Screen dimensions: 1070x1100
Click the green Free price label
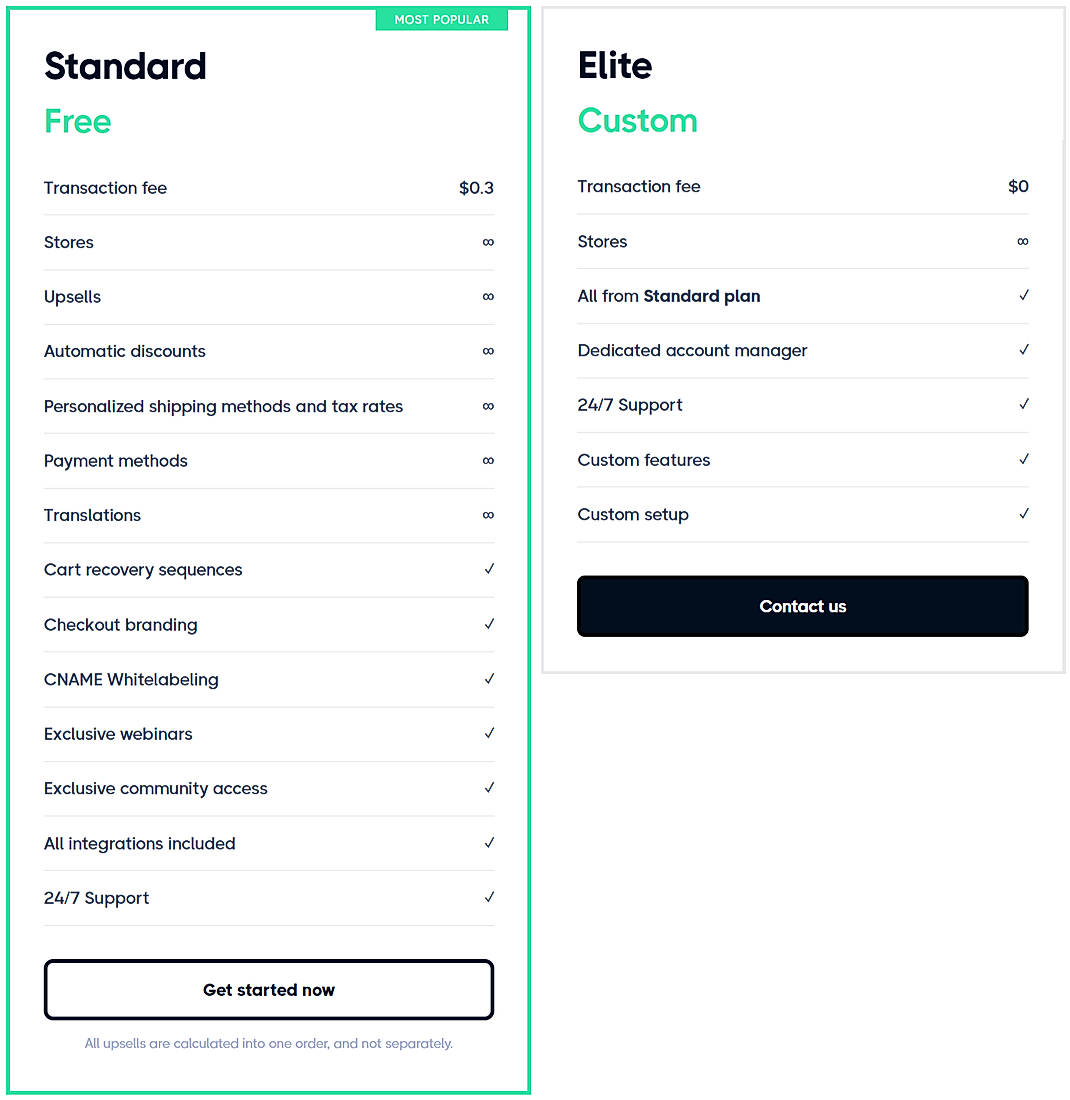pos(77,121)
